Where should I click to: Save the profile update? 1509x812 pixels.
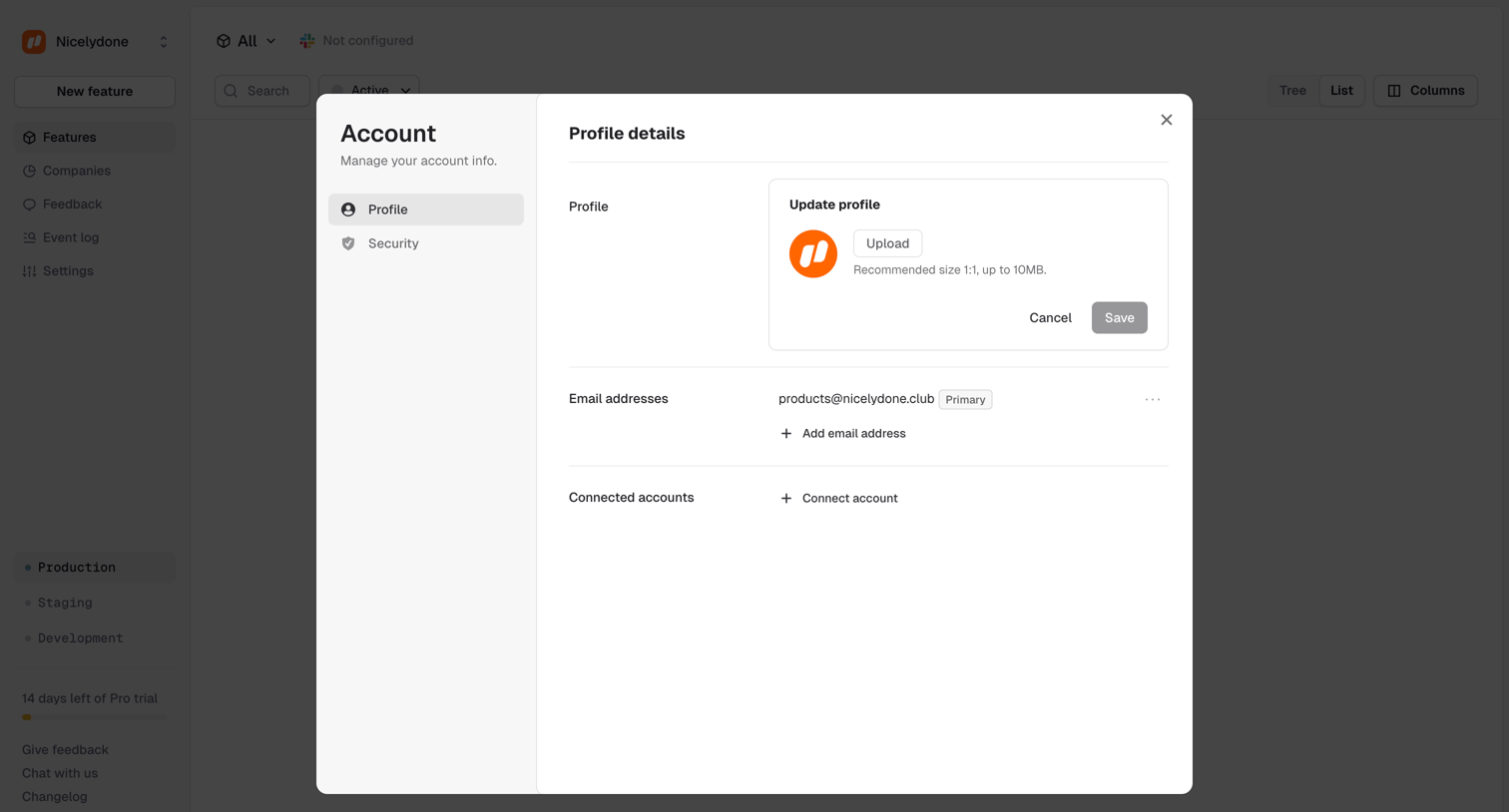pos(1119,317)
